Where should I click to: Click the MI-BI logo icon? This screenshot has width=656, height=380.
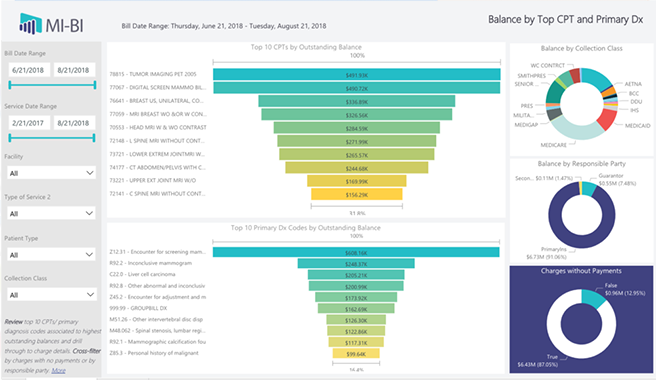pos(30,23)
